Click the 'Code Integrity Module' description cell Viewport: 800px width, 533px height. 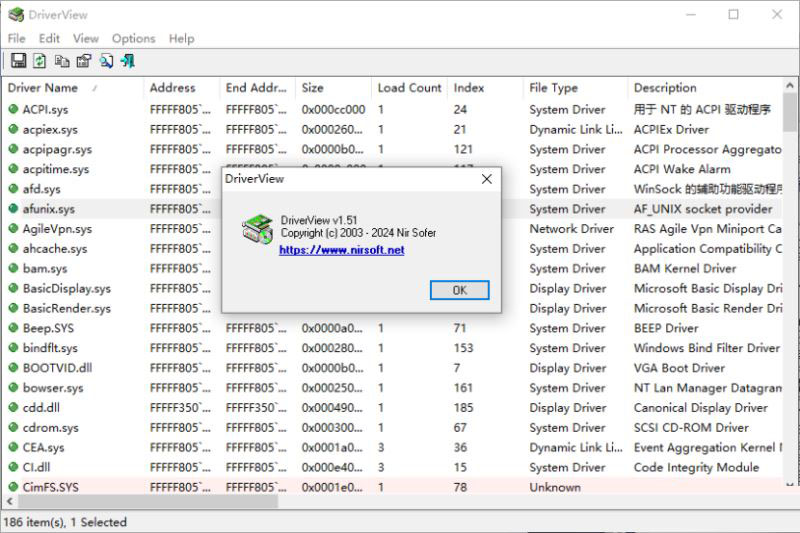point(696,467)
